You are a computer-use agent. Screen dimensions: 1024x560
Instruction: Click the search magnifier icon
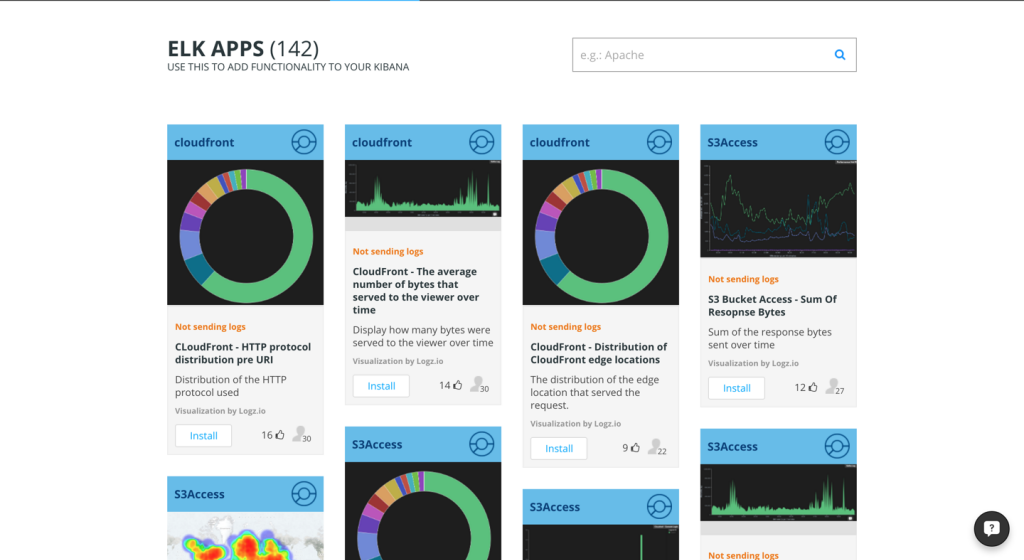click(840, 55)
